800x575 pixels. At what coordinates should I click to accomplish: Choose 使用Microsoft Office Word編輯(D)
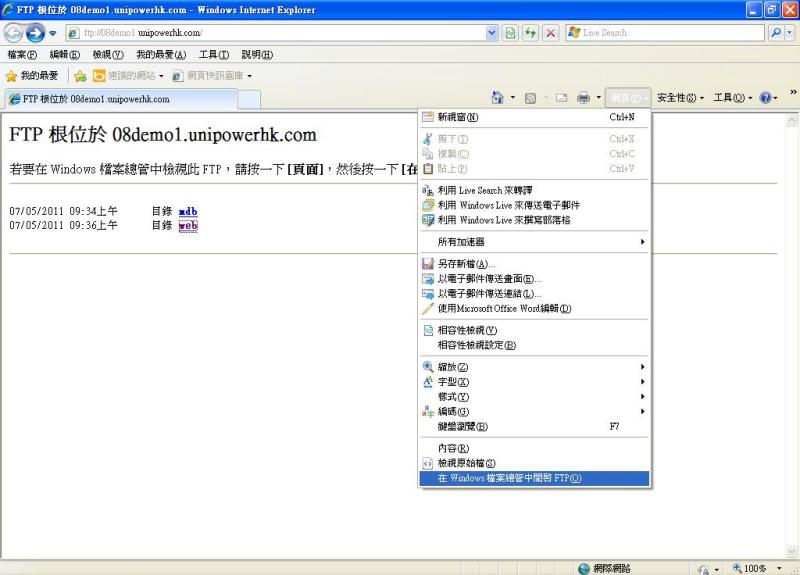pyautogui.click(x=534, y=308)
